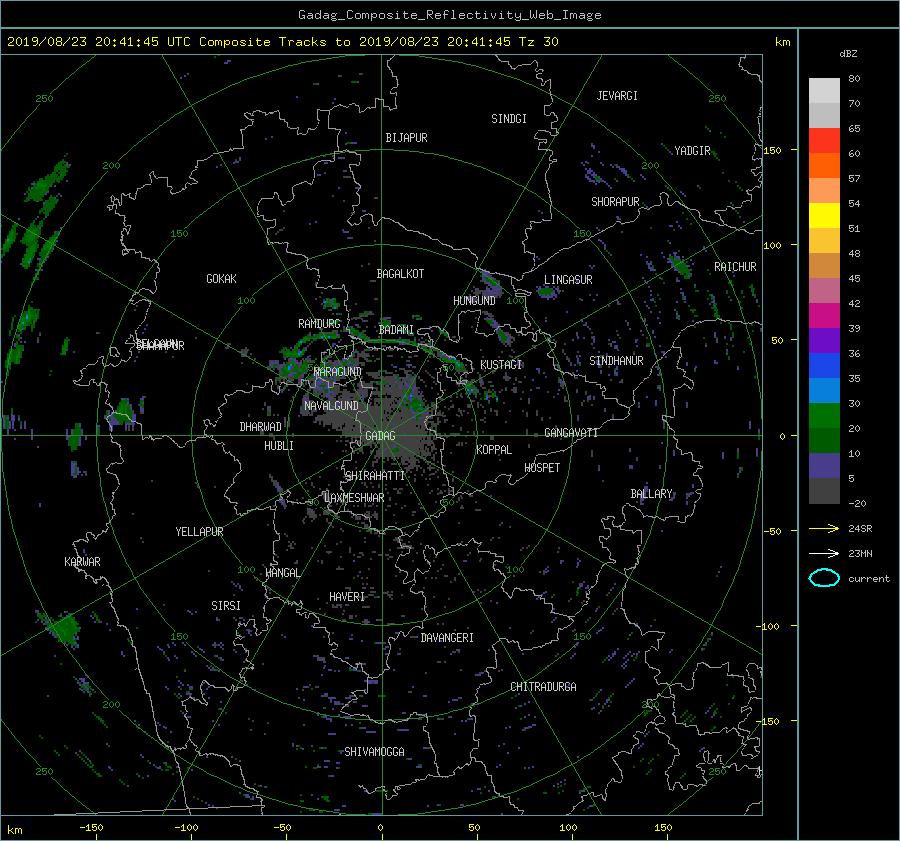Image resolution: width=900 pixels, height=841 pixels.
Task: Click the blue 36 dBZ legend swatch
Action: pyautogui.click(x=824, y=366)
